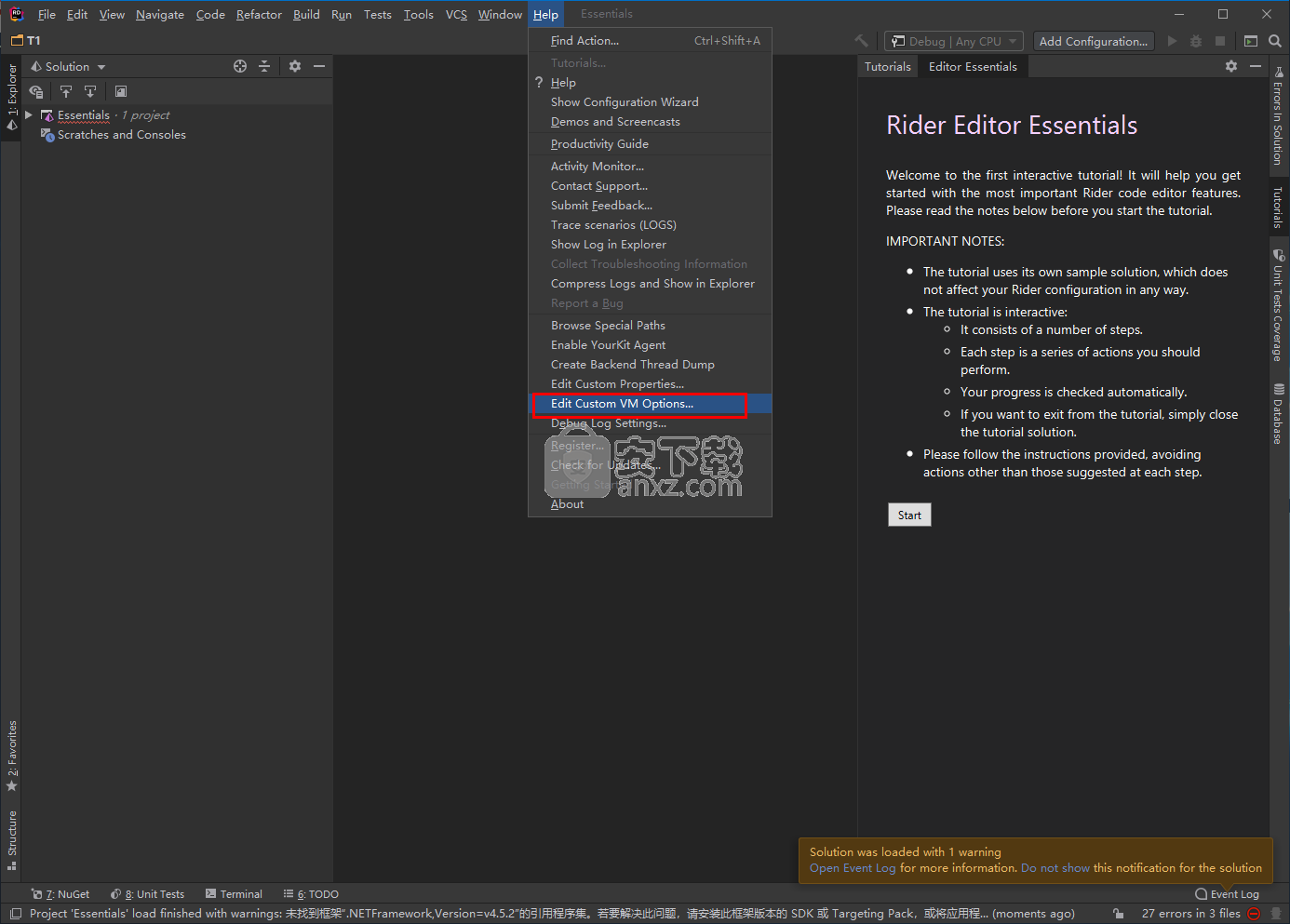Click the Do not show link
Screen dimensions: 1290x924
point(1055,868)
